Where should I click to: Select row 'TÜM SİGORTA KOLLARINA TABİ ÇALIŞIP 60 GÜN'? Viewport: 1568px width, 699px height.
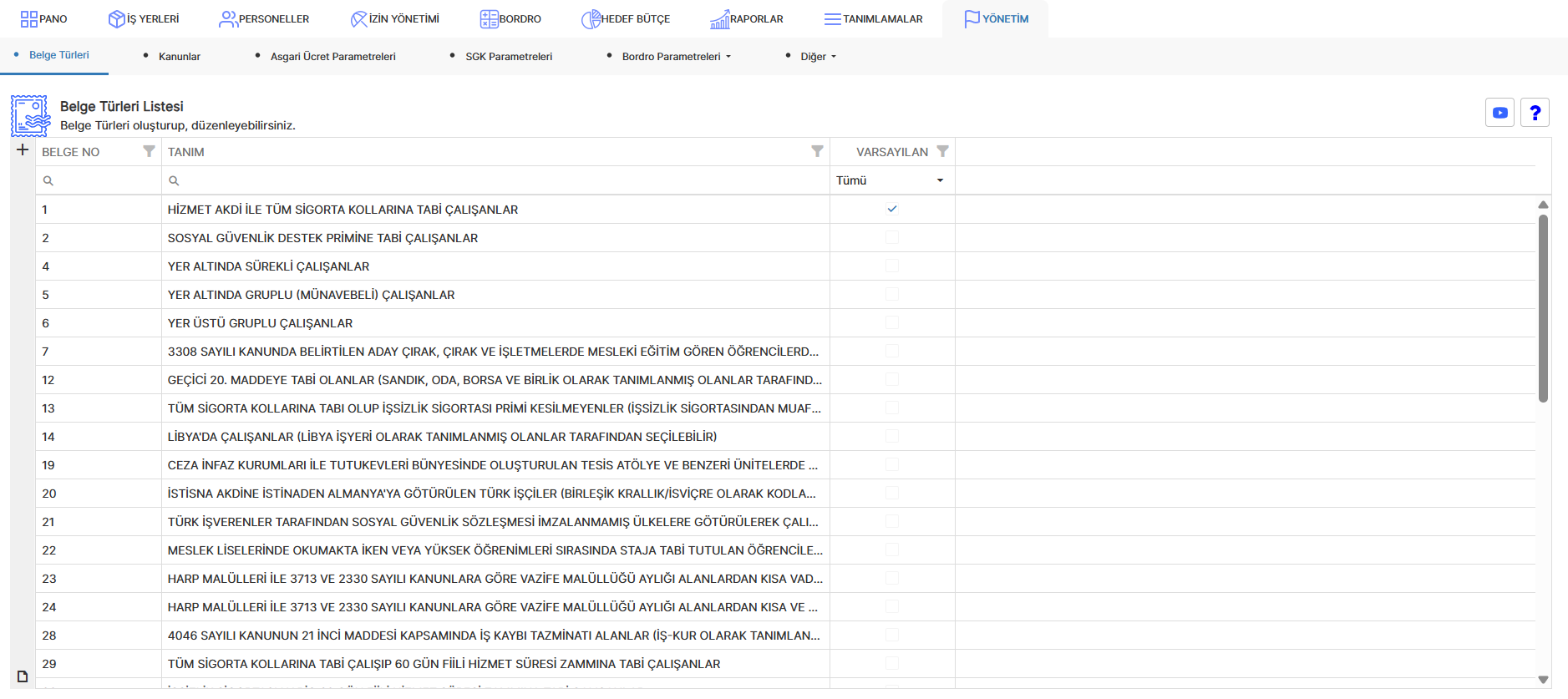pyautogui.click(x=785, y=664)
